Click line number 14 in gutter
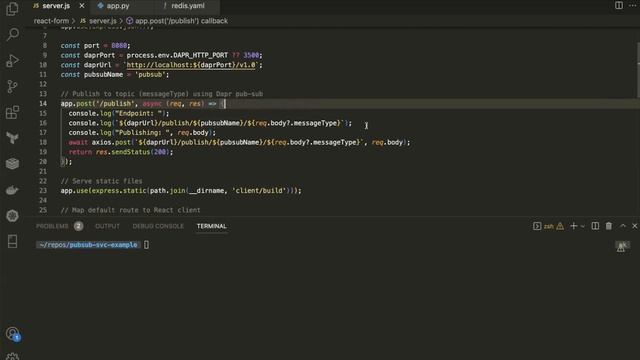Screen dimensions: 640x360 [x=43, y=104]
